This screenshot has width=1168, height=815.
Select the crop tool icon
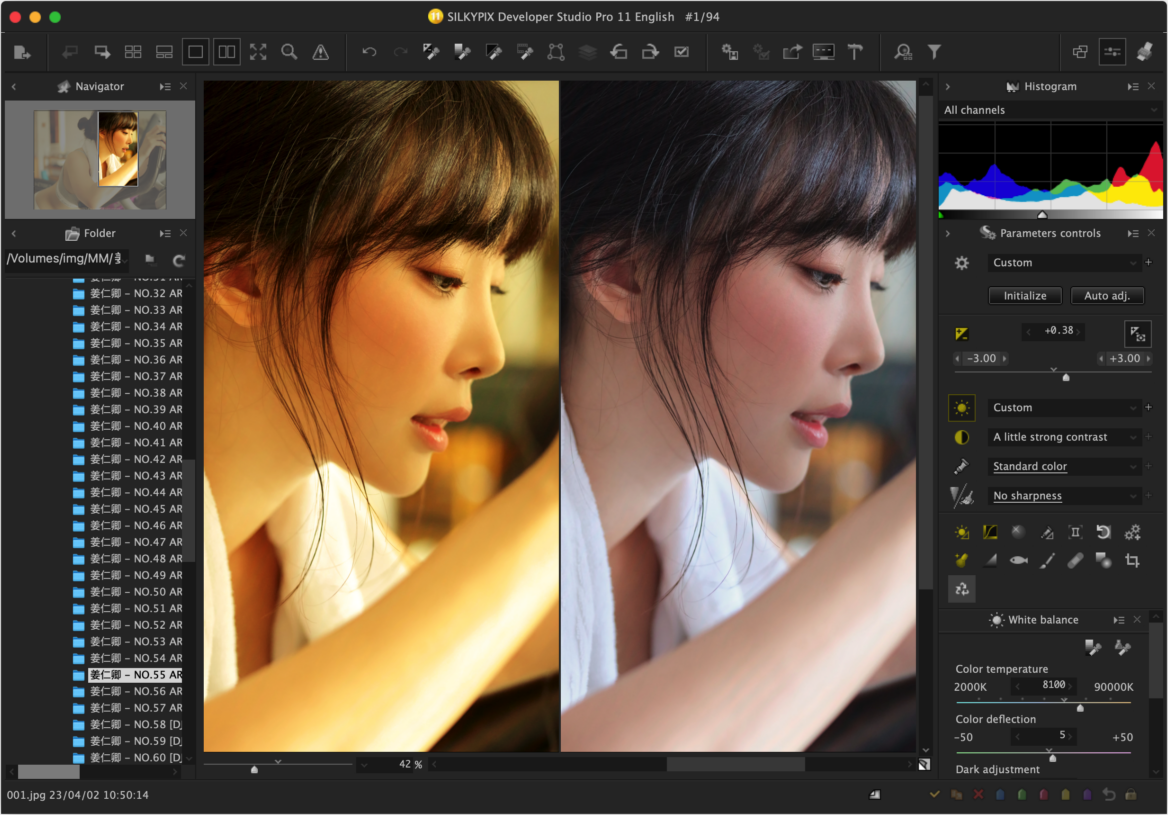[x=1132, y=561]
